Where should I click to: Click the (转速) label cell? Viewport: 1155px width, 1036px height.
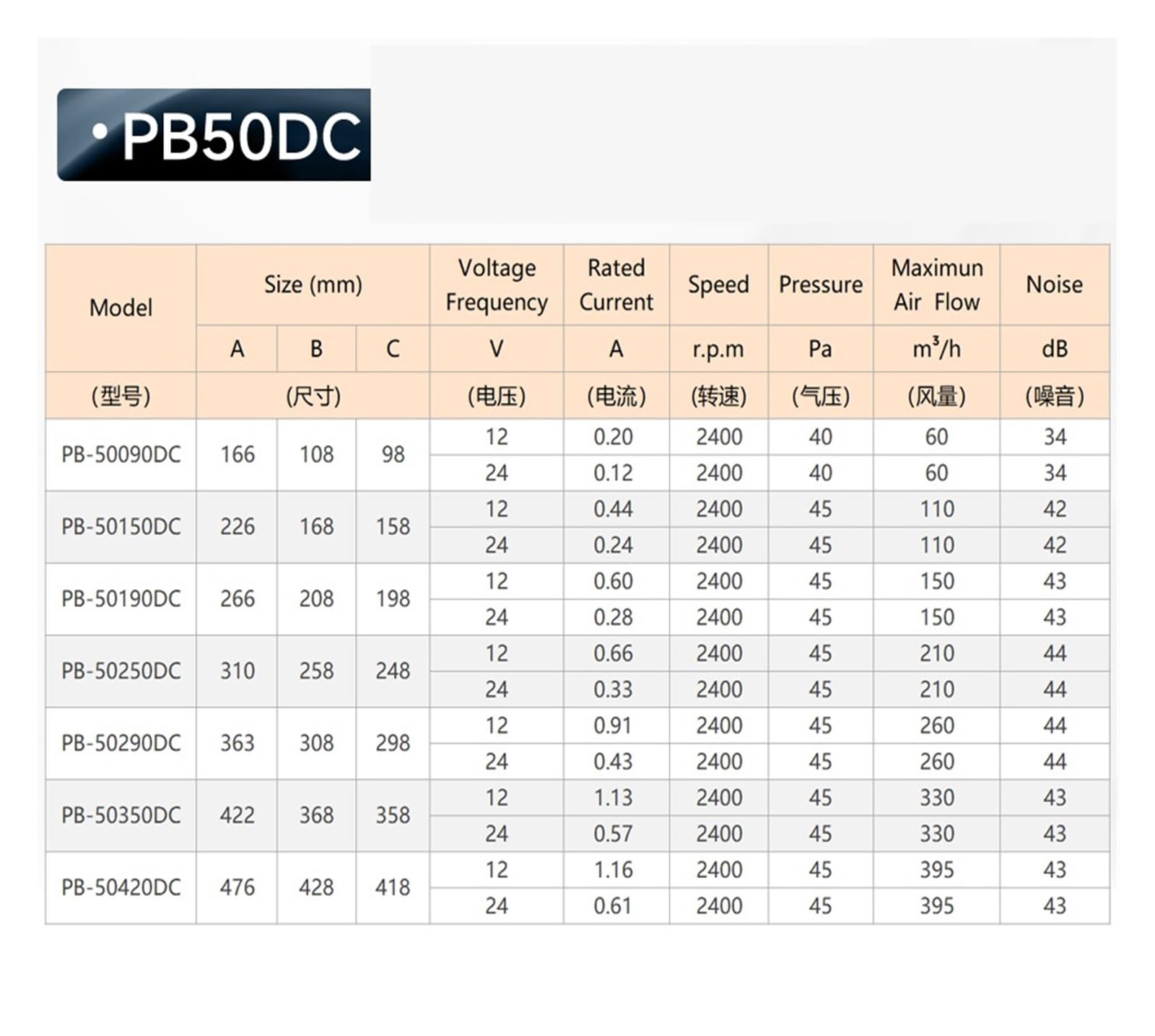718,396
